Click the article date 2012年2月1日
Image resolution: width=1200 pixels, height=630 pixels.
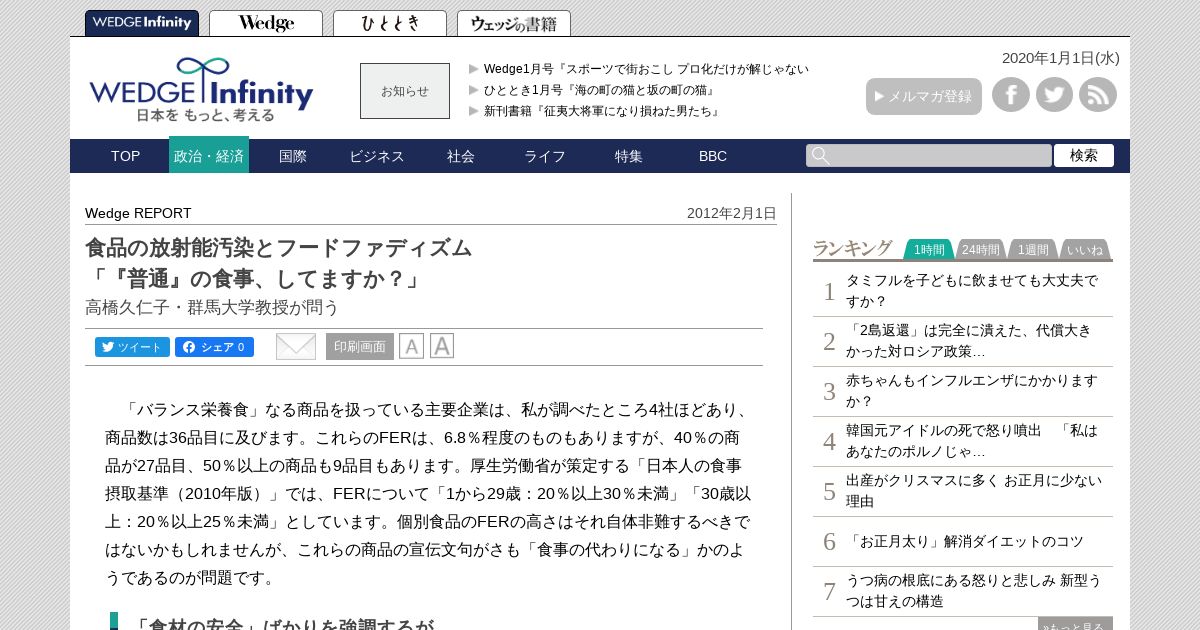[x=732, y=213]
